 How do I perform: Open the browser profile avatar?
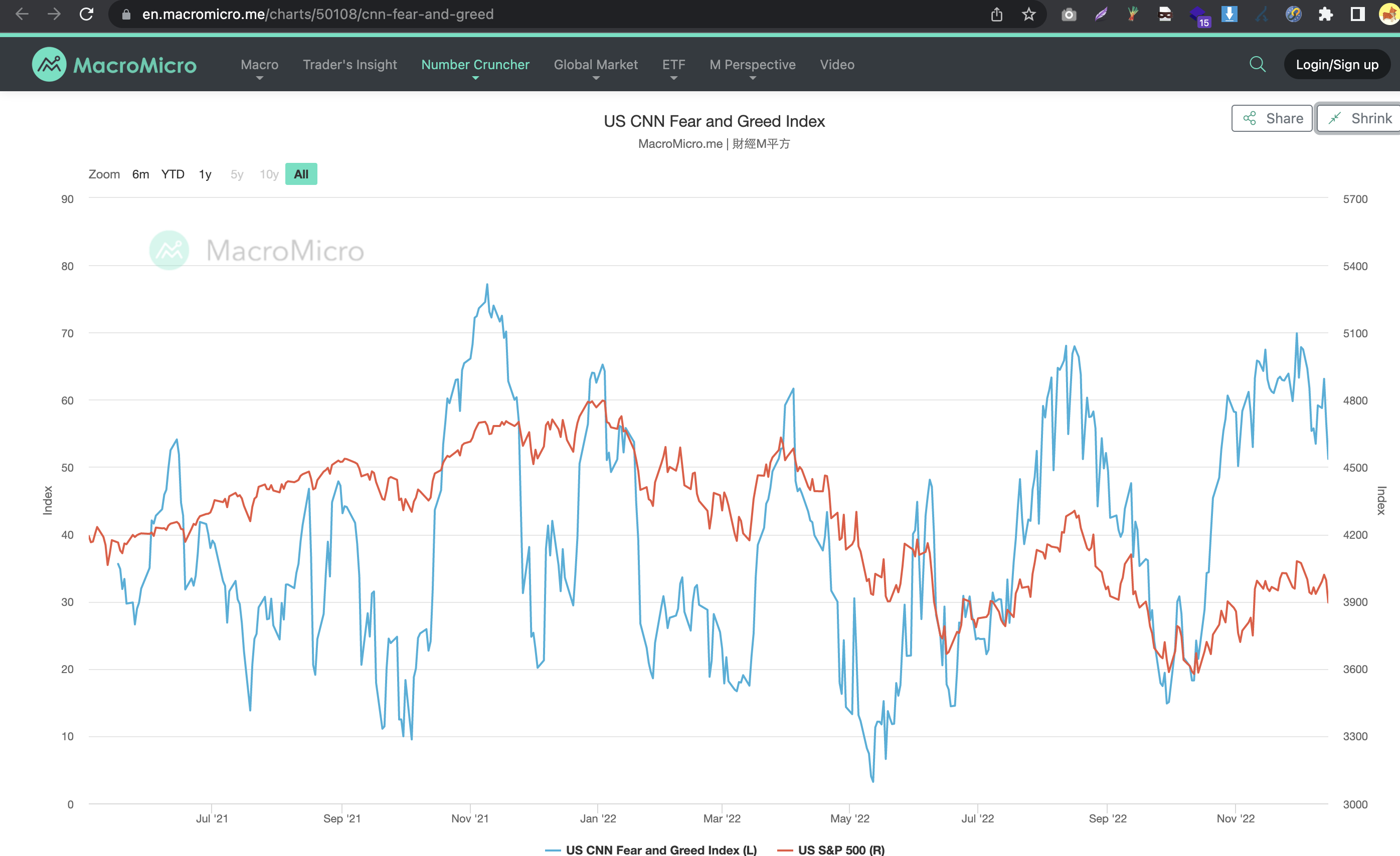(1390, 14)
